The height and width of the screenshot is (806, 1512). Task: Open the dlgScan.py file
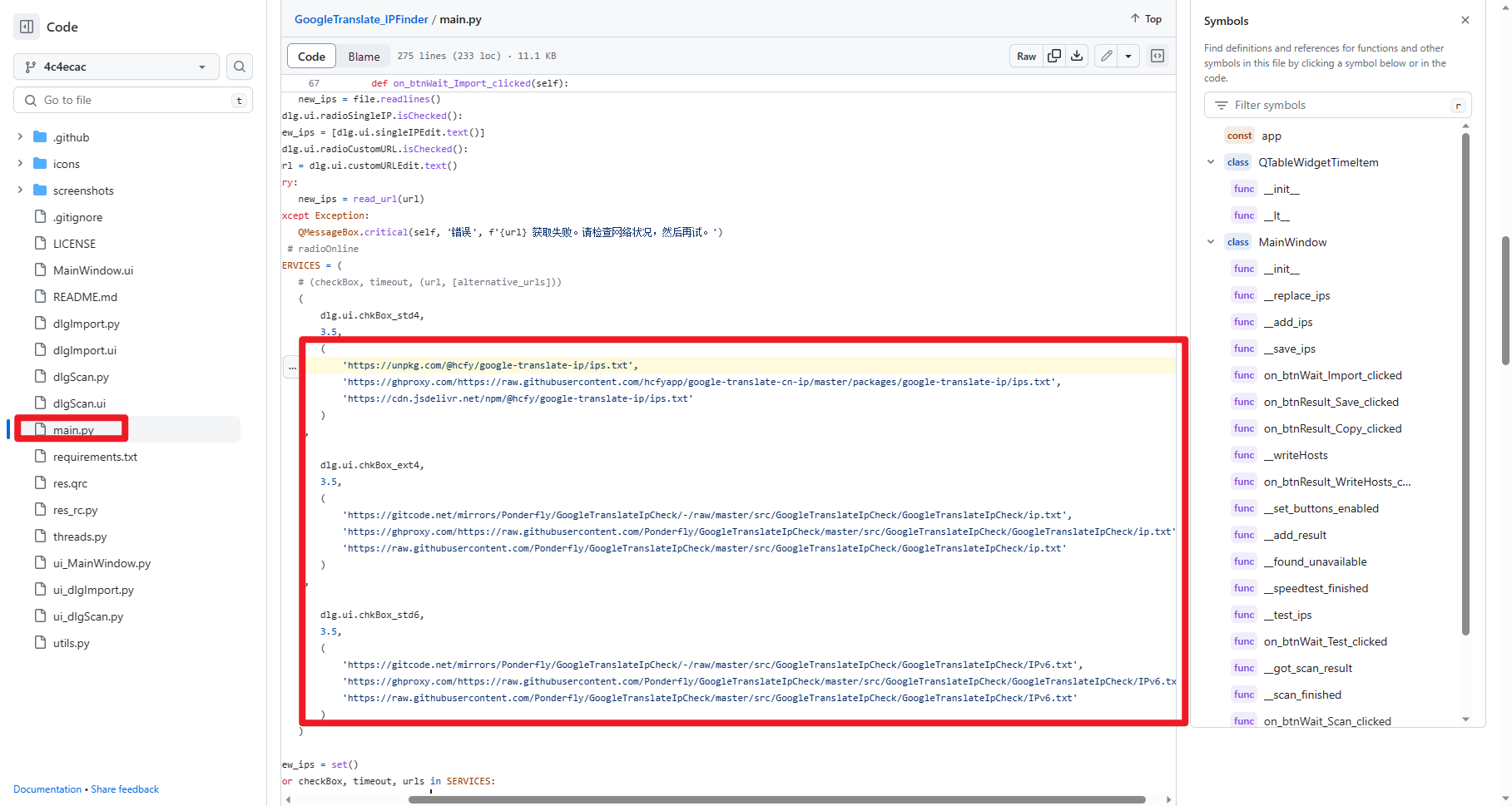[x=81, y=377]
